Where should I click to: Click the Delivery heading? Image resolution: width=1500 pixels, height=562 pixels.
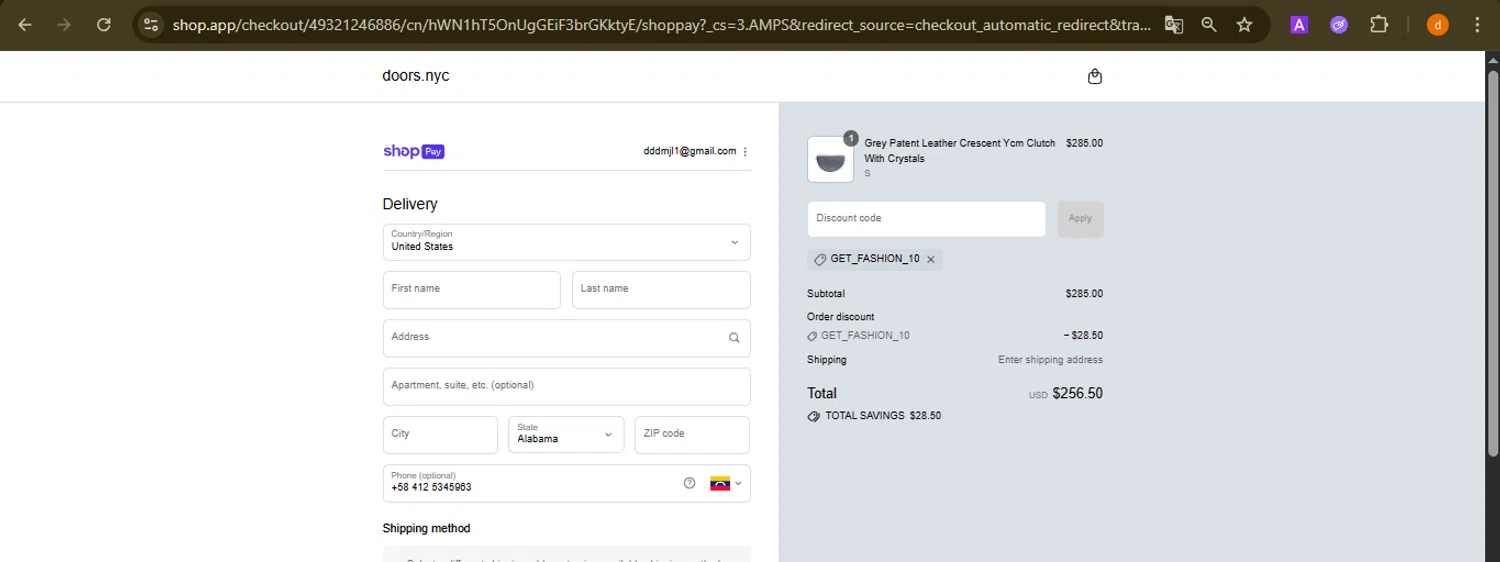coord(410,204)
